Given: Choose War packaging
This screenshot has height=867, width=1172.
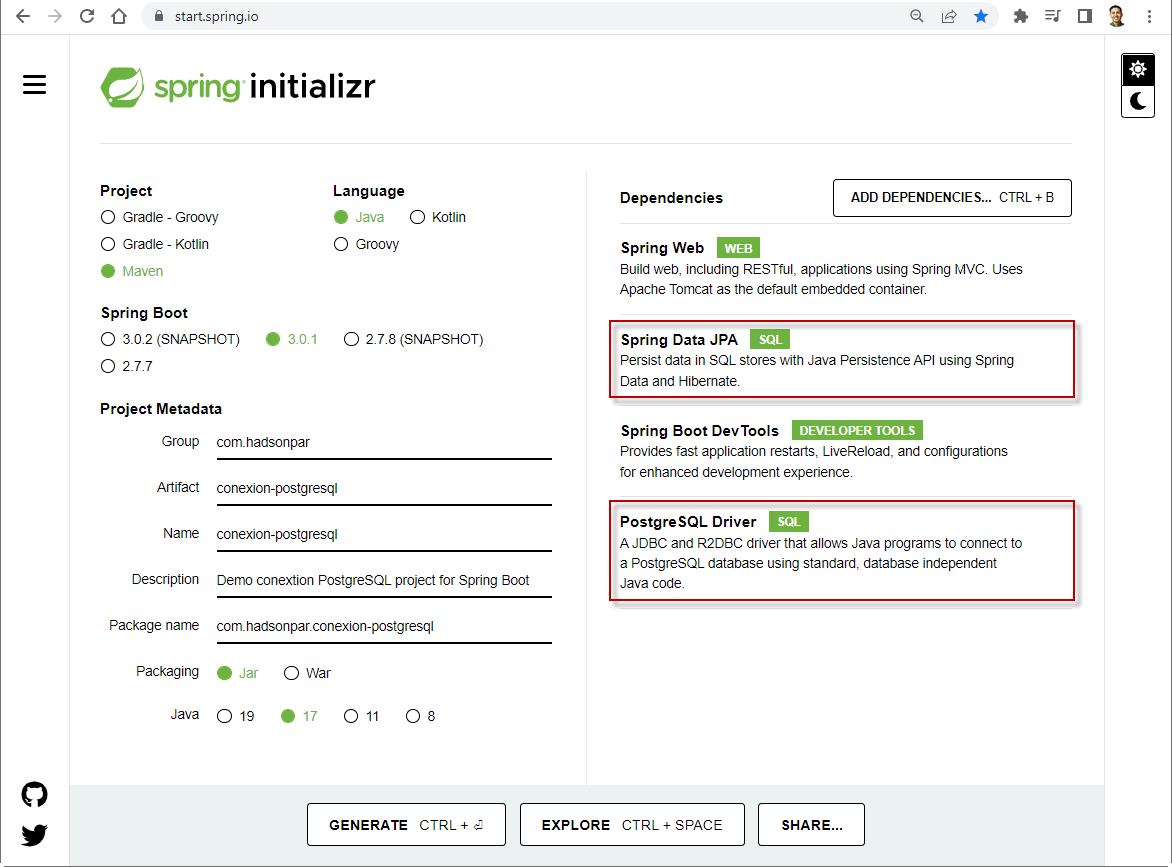Looking at the screenshot, I should point(307,673).
